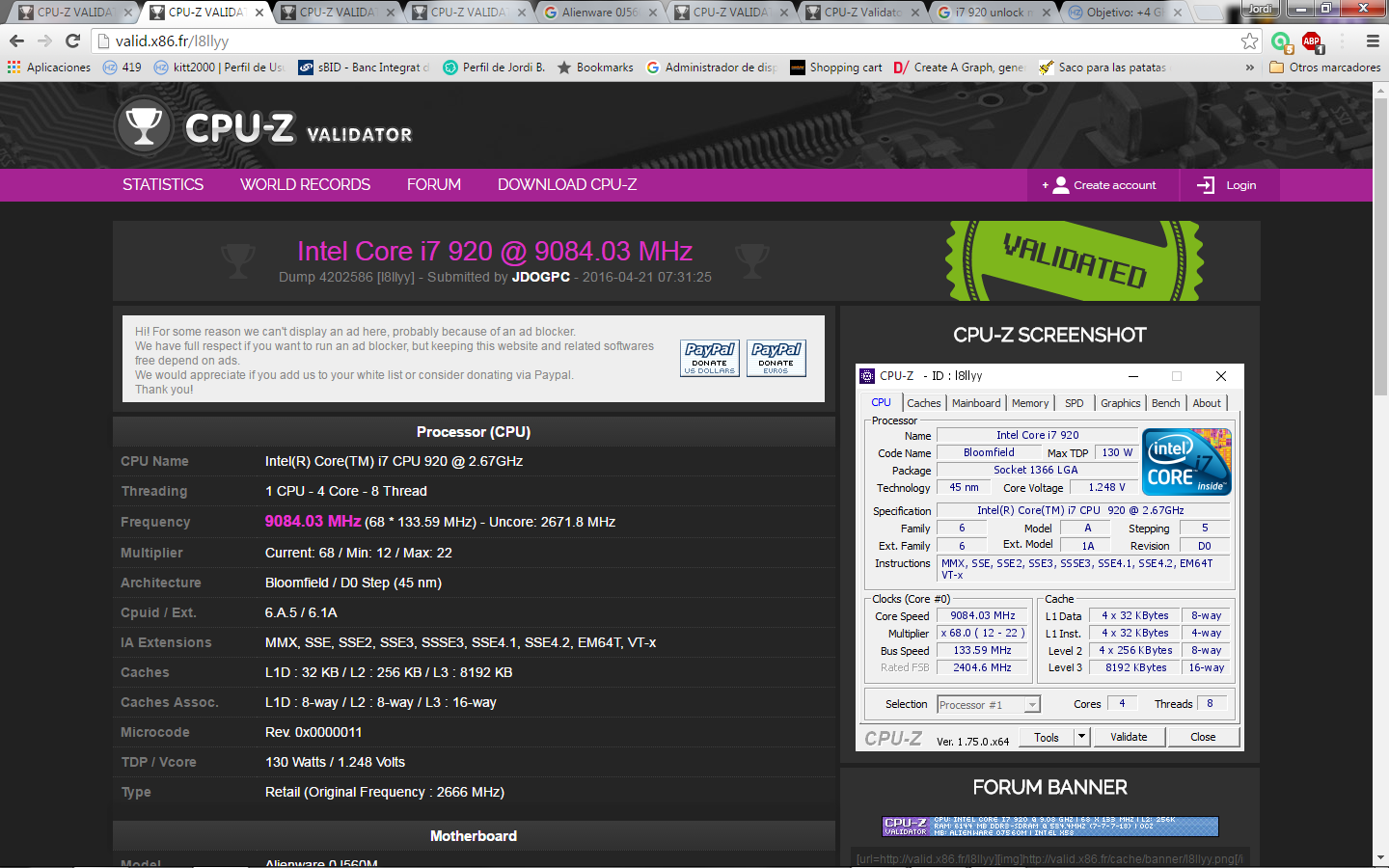Click the Close button in CPU-Z

[1203, 737]
